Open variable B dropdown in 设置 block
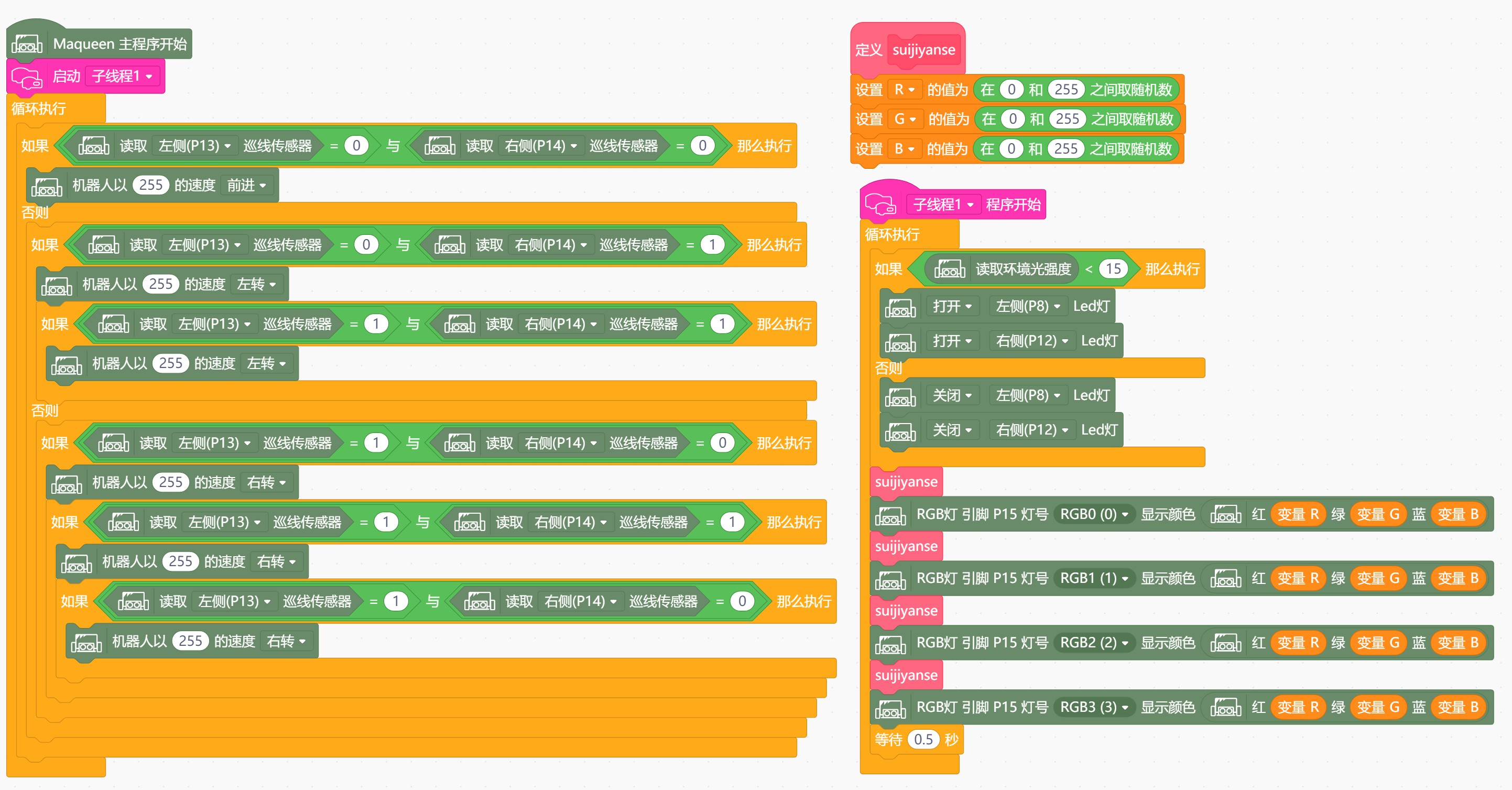This screenshot has height=790, width=1512. pos(905,149)
